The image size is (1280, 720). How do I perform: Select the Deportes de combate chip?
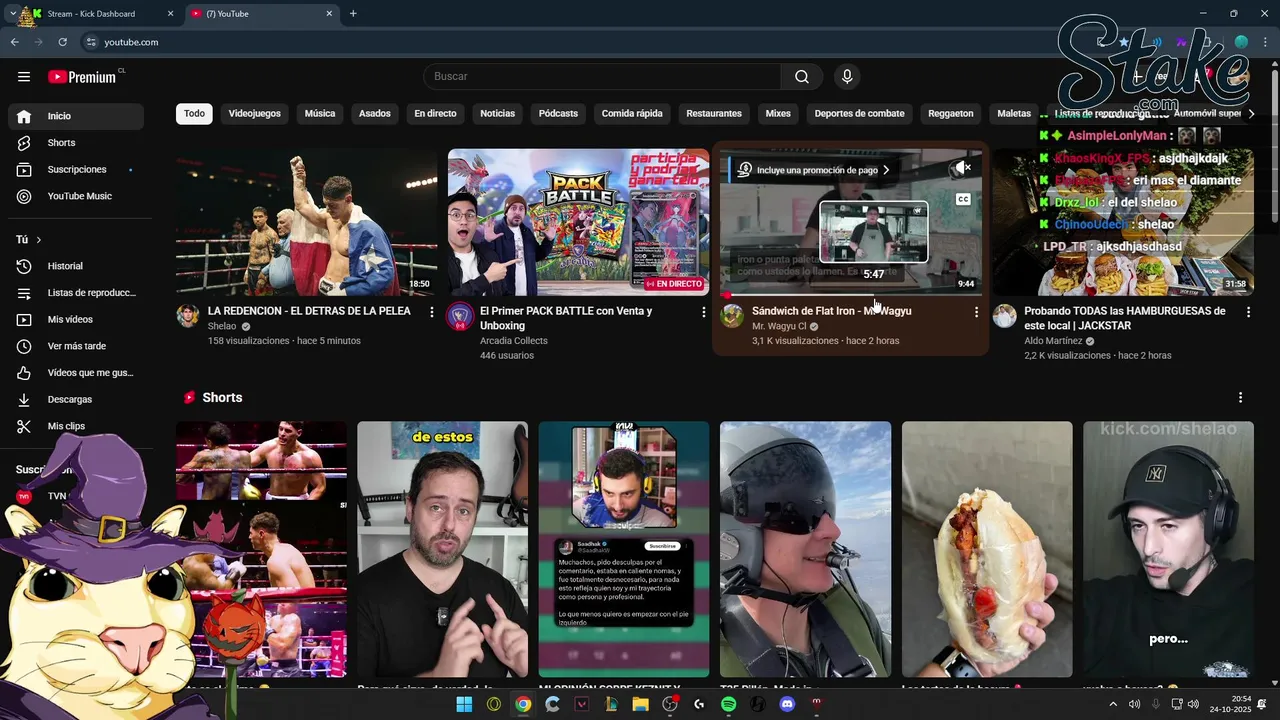(859, 113)
